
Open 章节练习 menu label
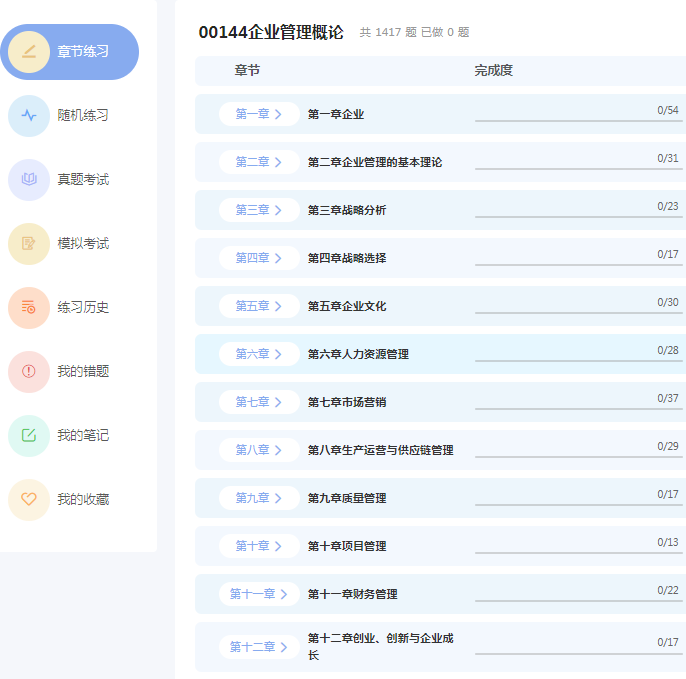(x=83, y=52)
